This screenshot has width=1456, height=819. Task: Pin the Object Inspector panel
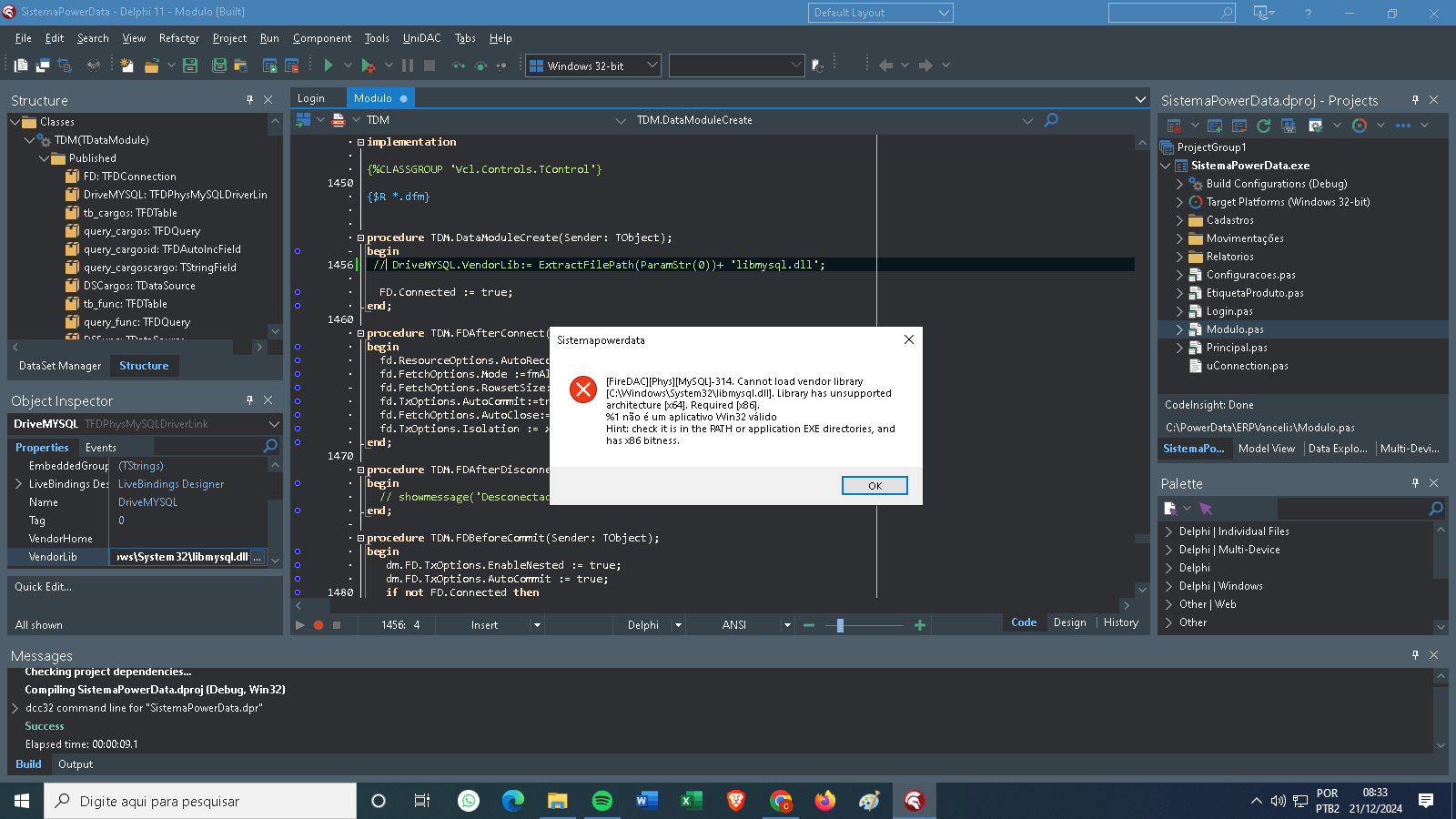pos(249,400)
